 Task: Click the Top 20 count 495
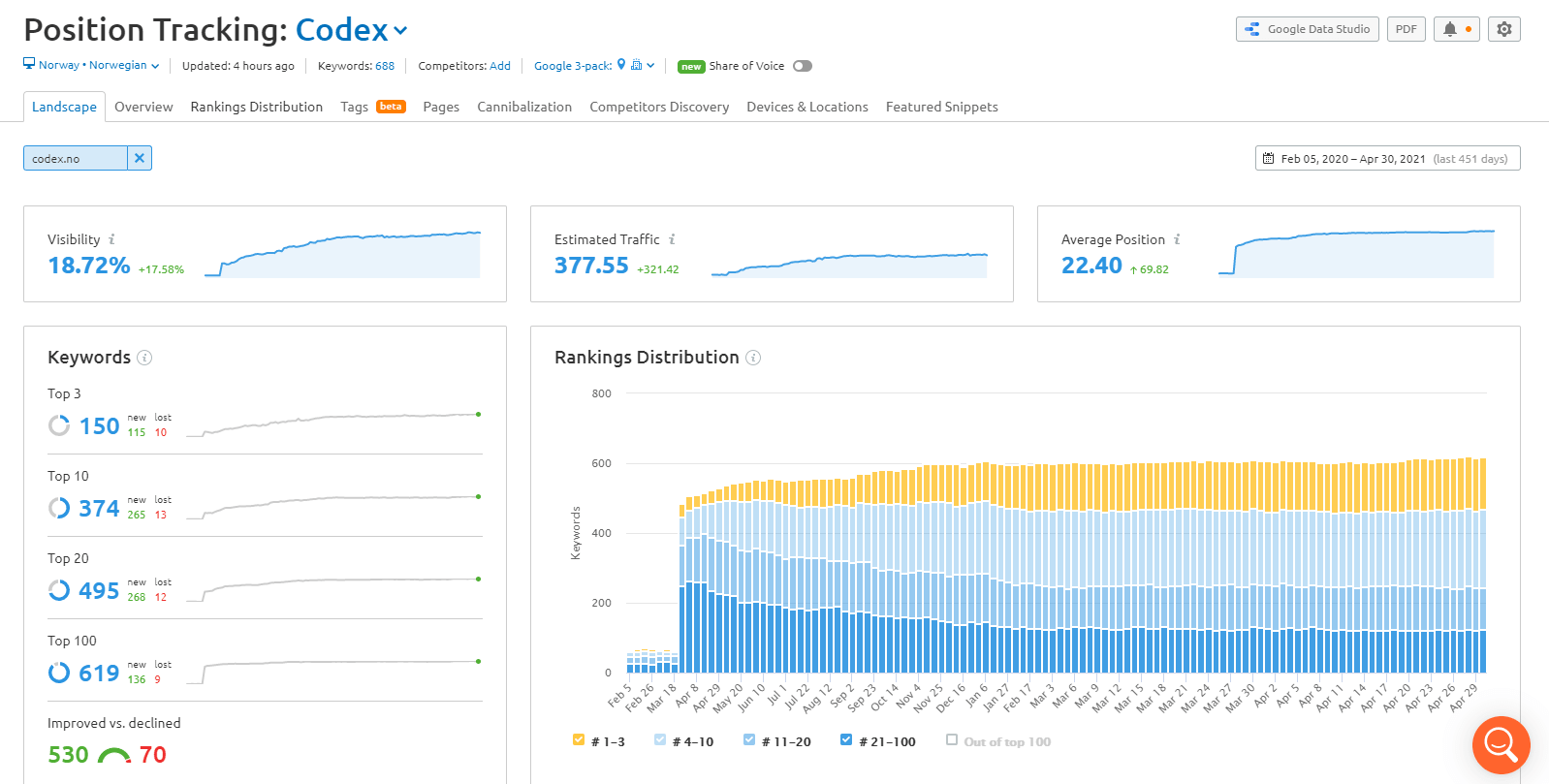click(99, 591)
